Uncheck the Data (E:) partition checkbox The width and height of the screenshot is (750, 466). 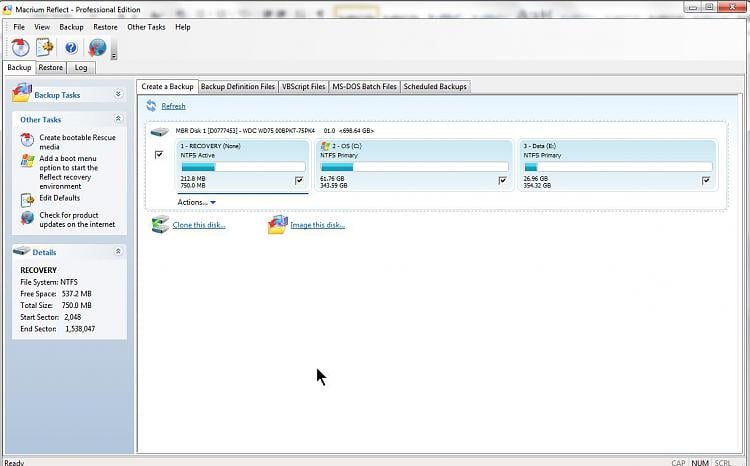tap(706, 180)
